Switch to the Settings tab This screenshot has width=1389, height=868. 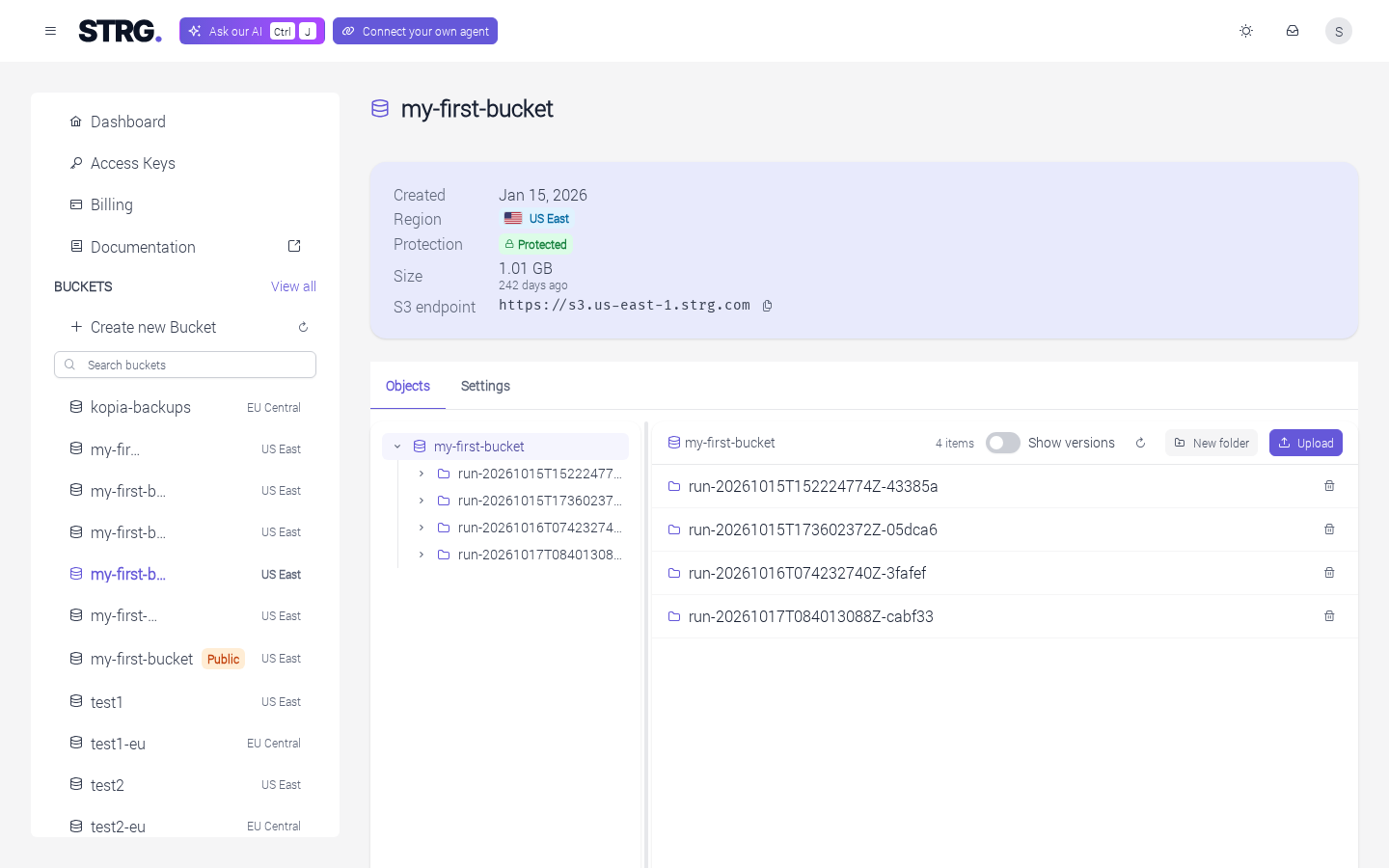485,386
